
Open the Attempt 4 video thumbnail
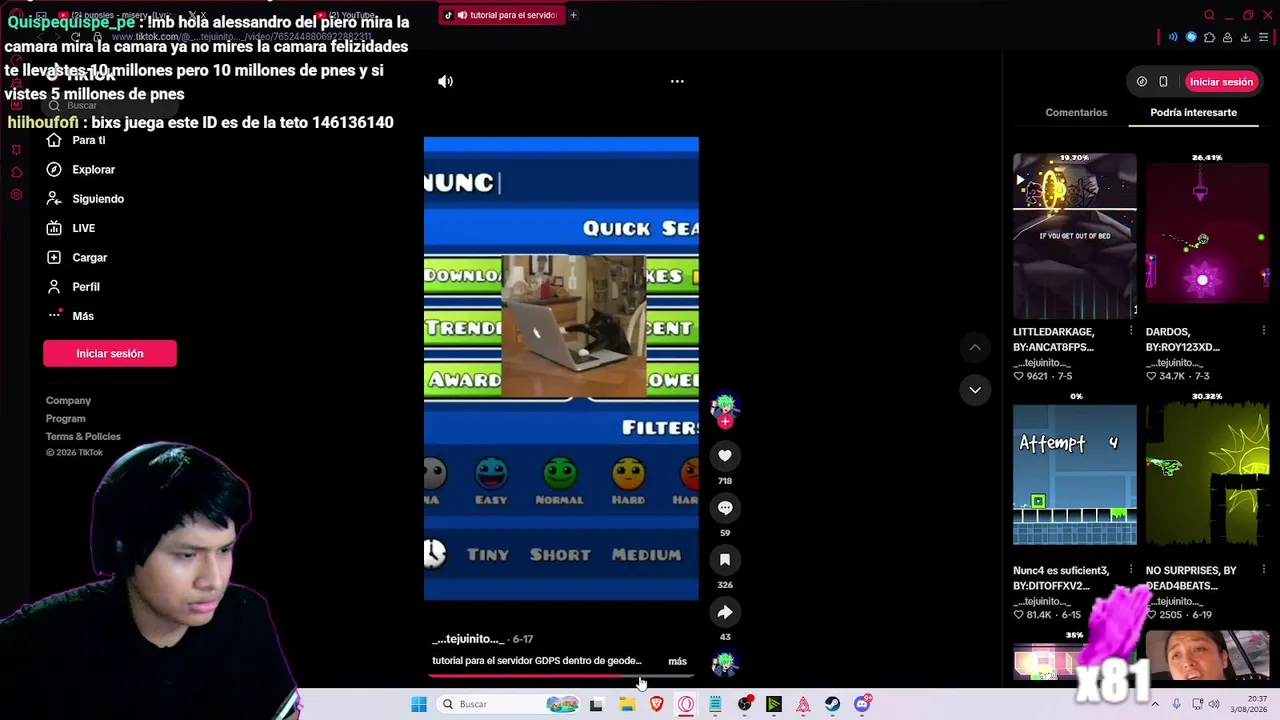pos(1075,475)
